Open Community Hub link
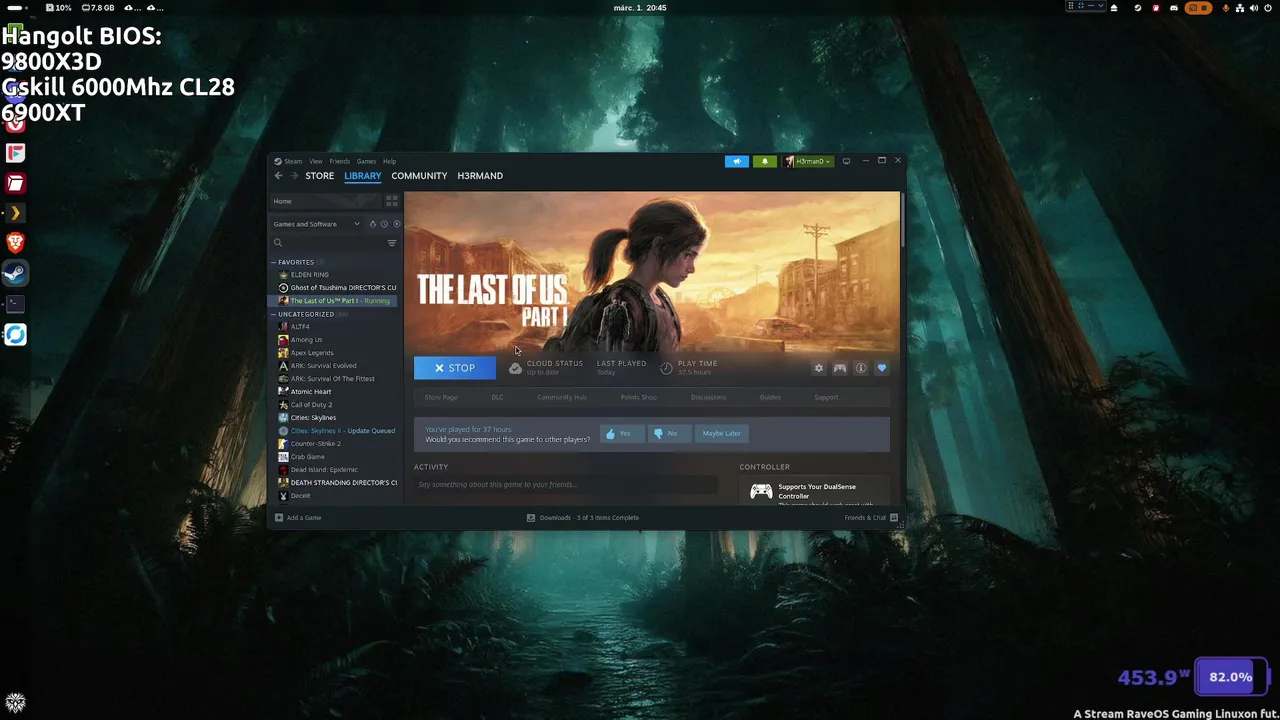The image size is (1280, 720). point(561,398)
